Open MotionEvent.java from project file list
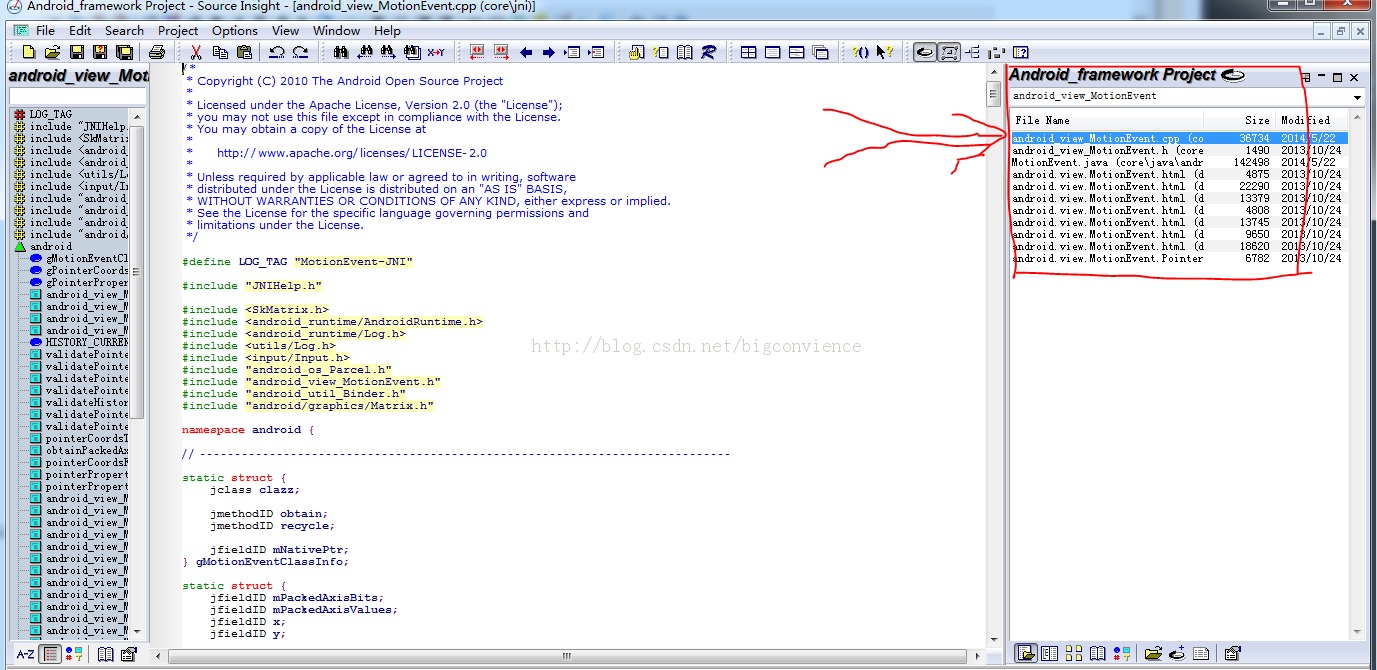 1107,162
